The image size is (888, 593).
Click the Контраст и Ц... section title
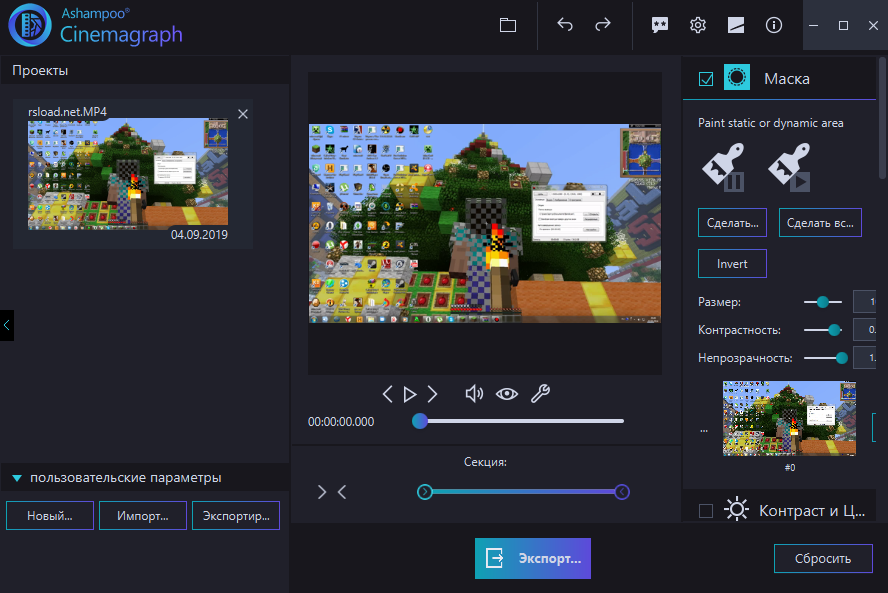click(x=812, y=510)
